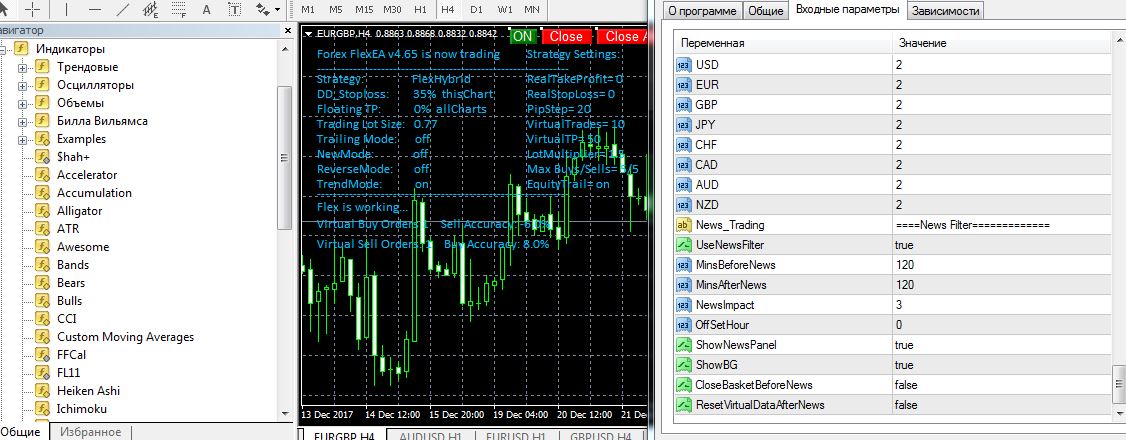1126x440 pixels.
Task: Open the О программе tab
Action: coord(702,11)
